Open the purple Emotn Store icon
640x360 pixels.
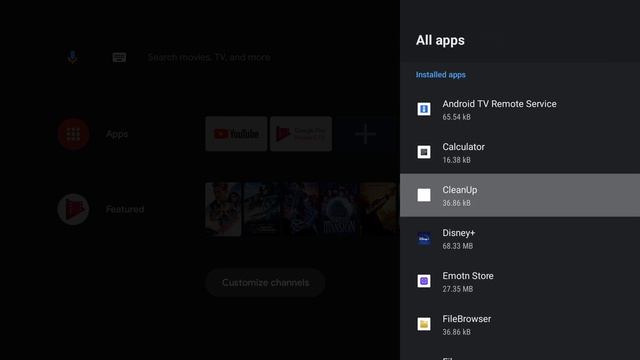(424, 281)
